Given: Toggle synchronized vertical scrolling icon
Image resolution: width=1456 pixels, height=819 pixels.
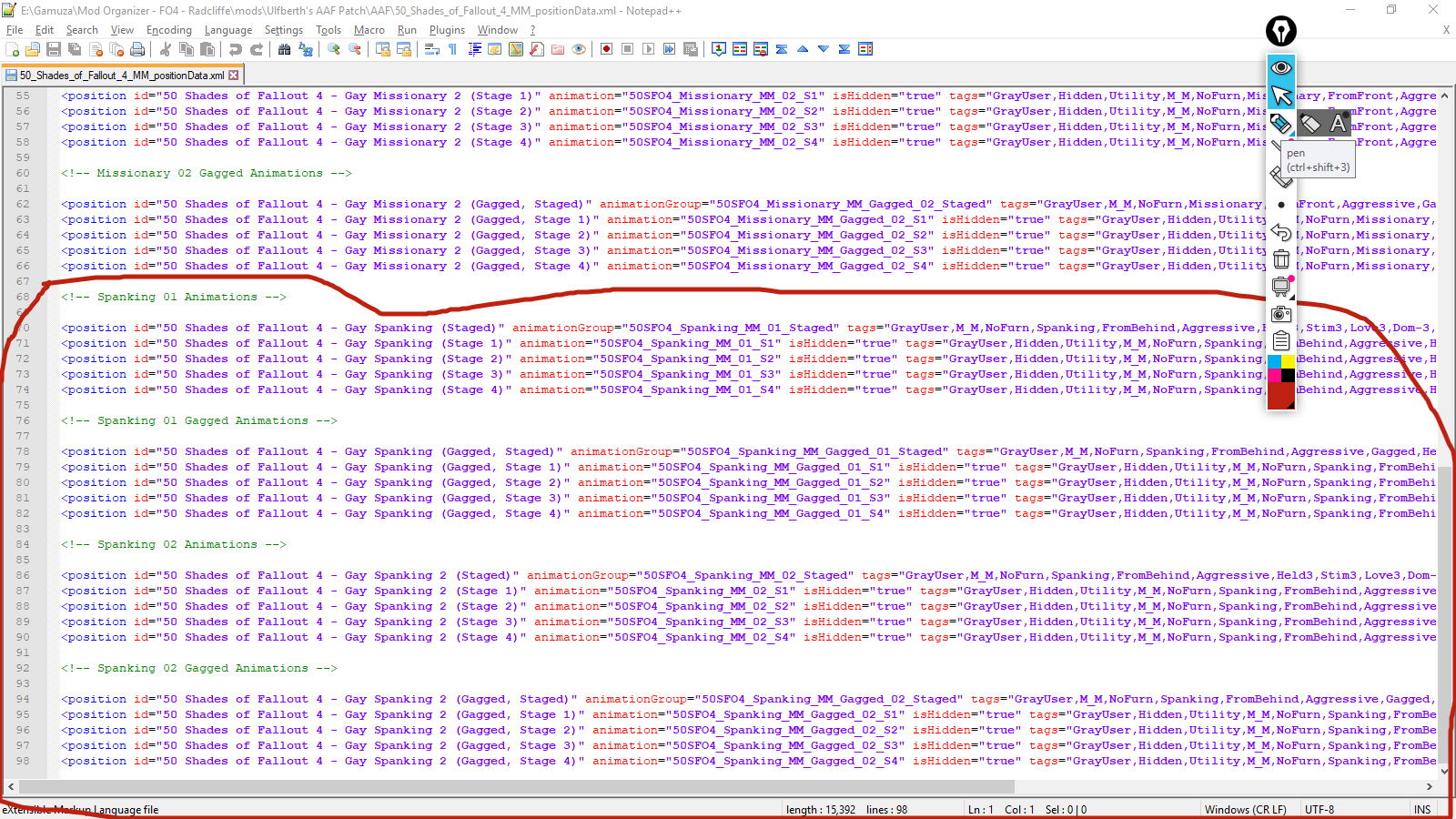Looking at the screenshot, I should click(x=383, y=49).
